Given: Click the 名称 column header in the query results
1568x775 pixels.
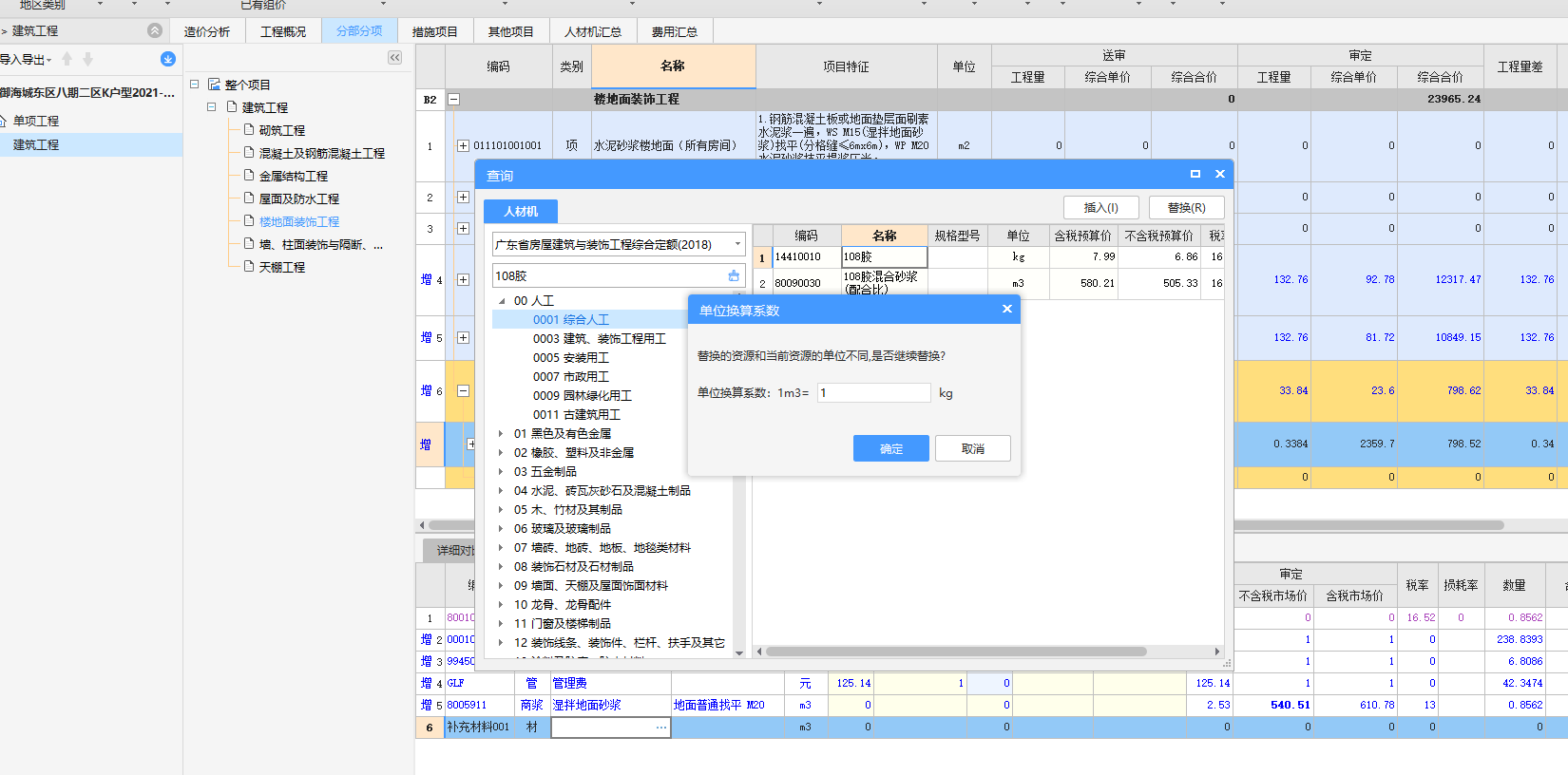Looking at the screenshot, I should [x=885, y=235].
